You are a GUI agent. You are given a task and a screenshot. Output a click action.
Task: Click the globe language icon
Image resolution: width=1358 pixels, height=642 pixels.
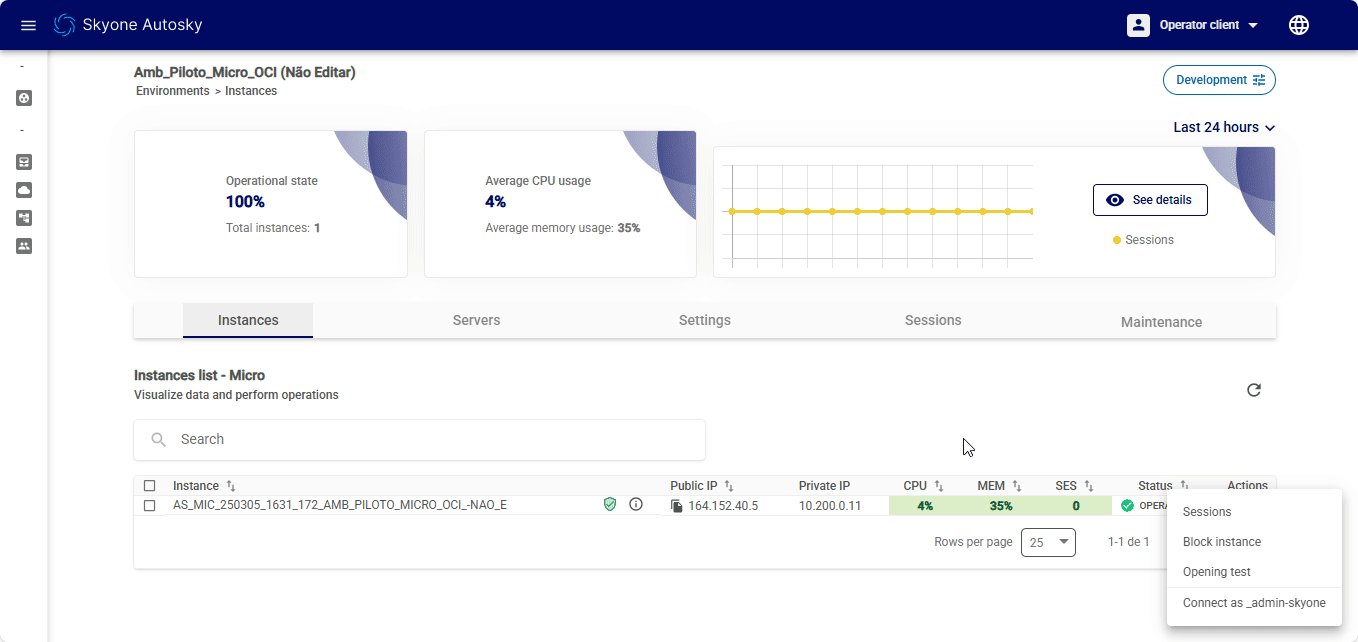(x=1298, y=25)
